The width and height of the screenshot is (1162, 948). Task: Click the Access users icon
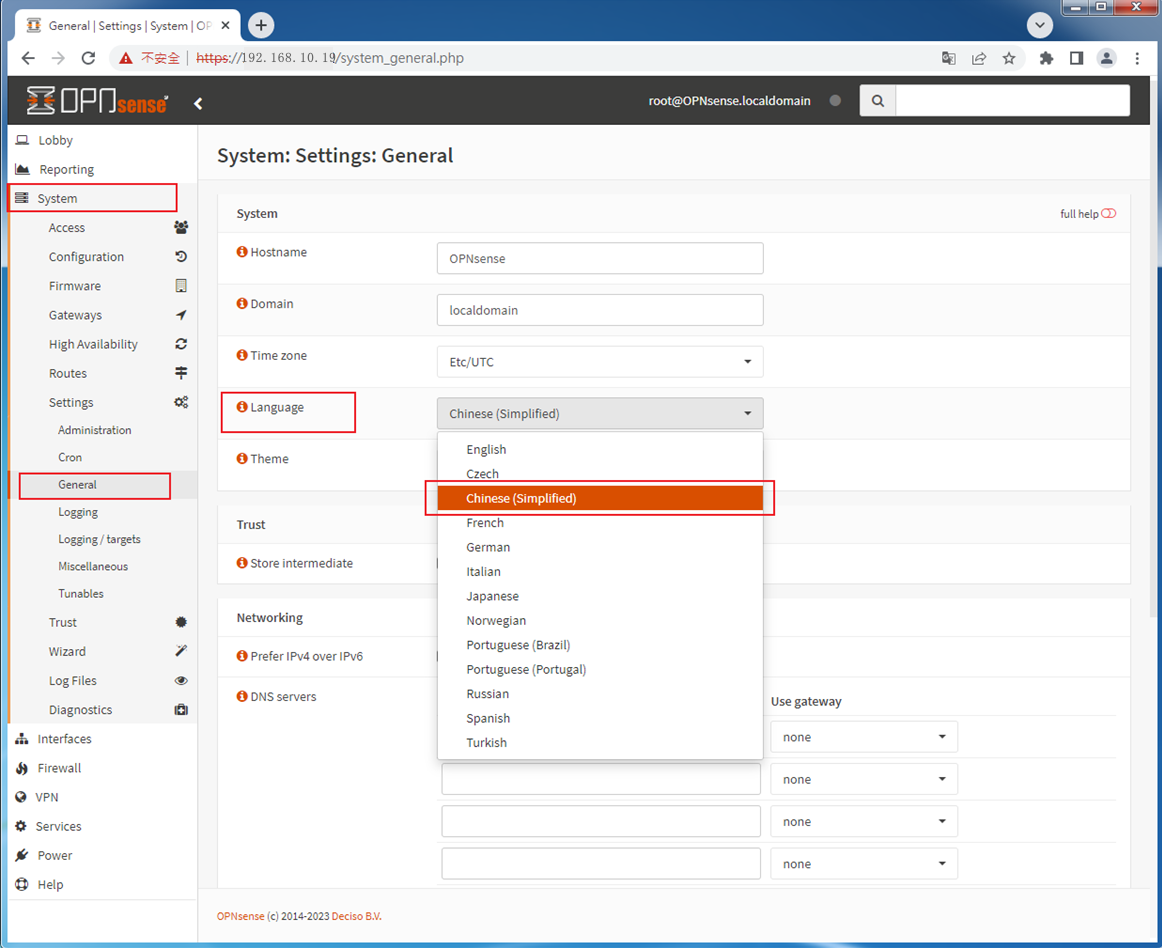(181, 228)
